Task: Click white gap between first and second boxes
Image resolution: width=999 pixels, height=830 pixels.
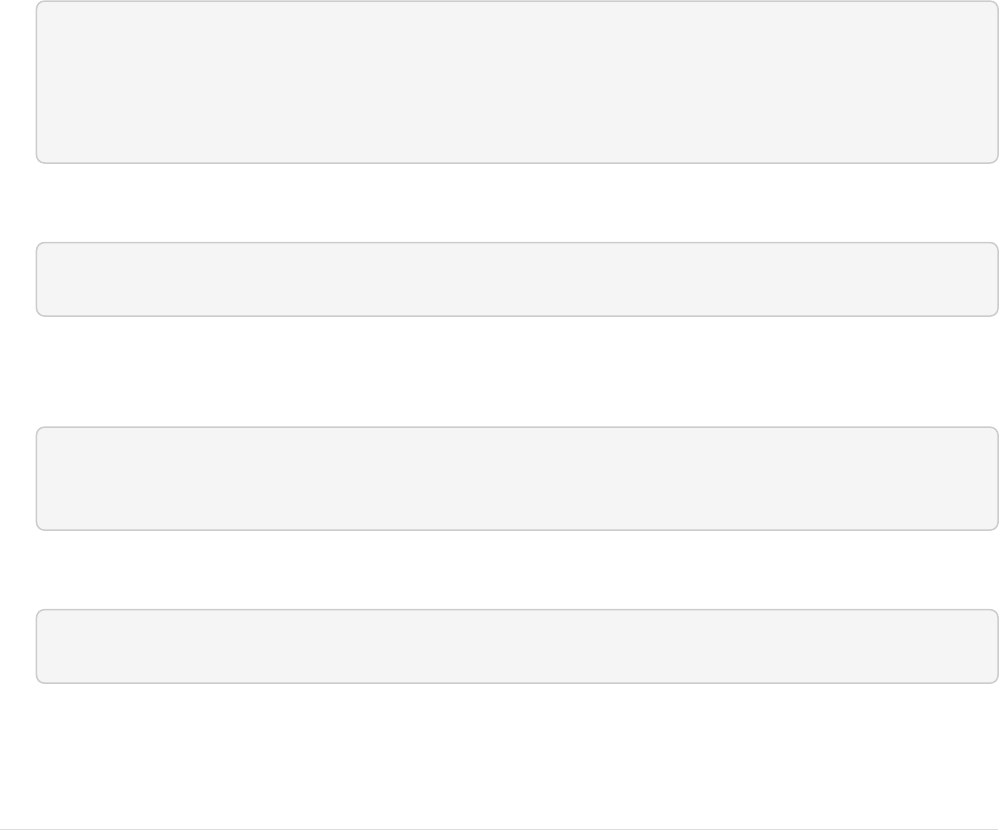Action: (x=517, y=203)
